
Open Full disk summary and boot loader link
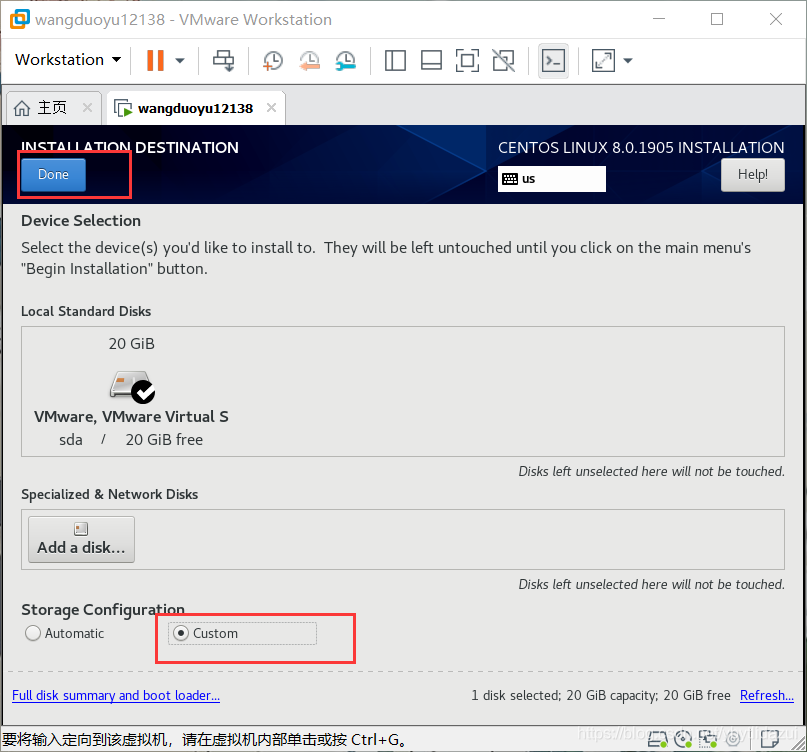[x=116, y=695]
